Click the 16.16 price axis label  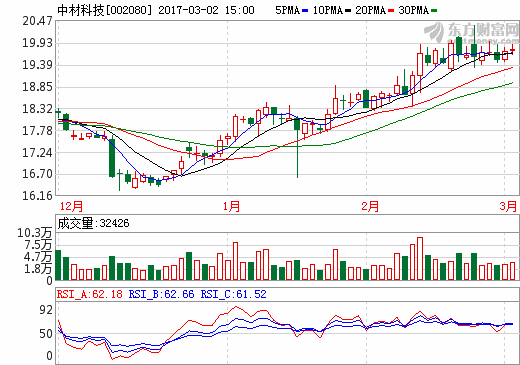coord(37,196)
